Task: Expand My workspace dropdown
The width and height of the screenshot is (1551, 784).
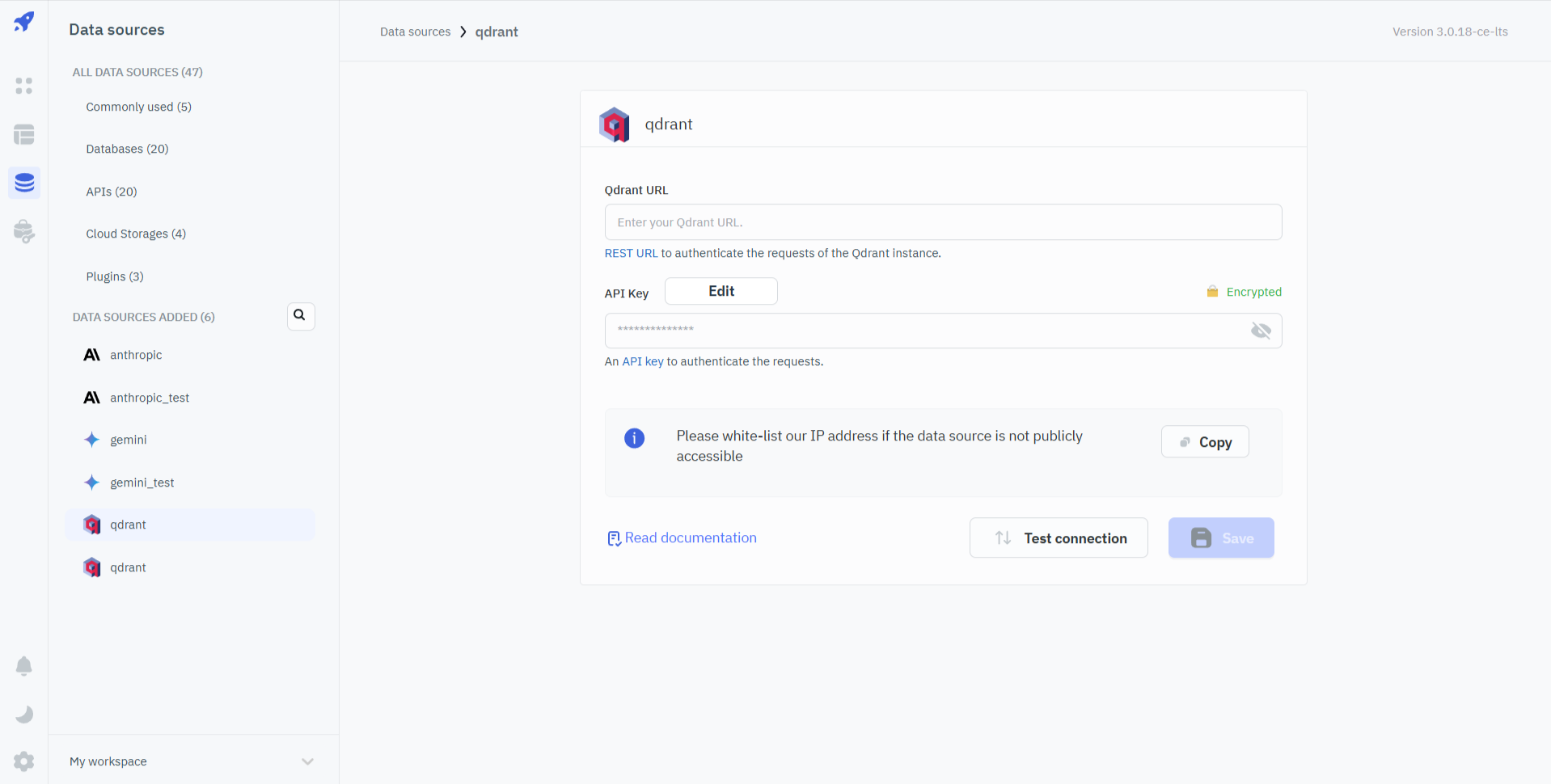Action: (307, 761)
